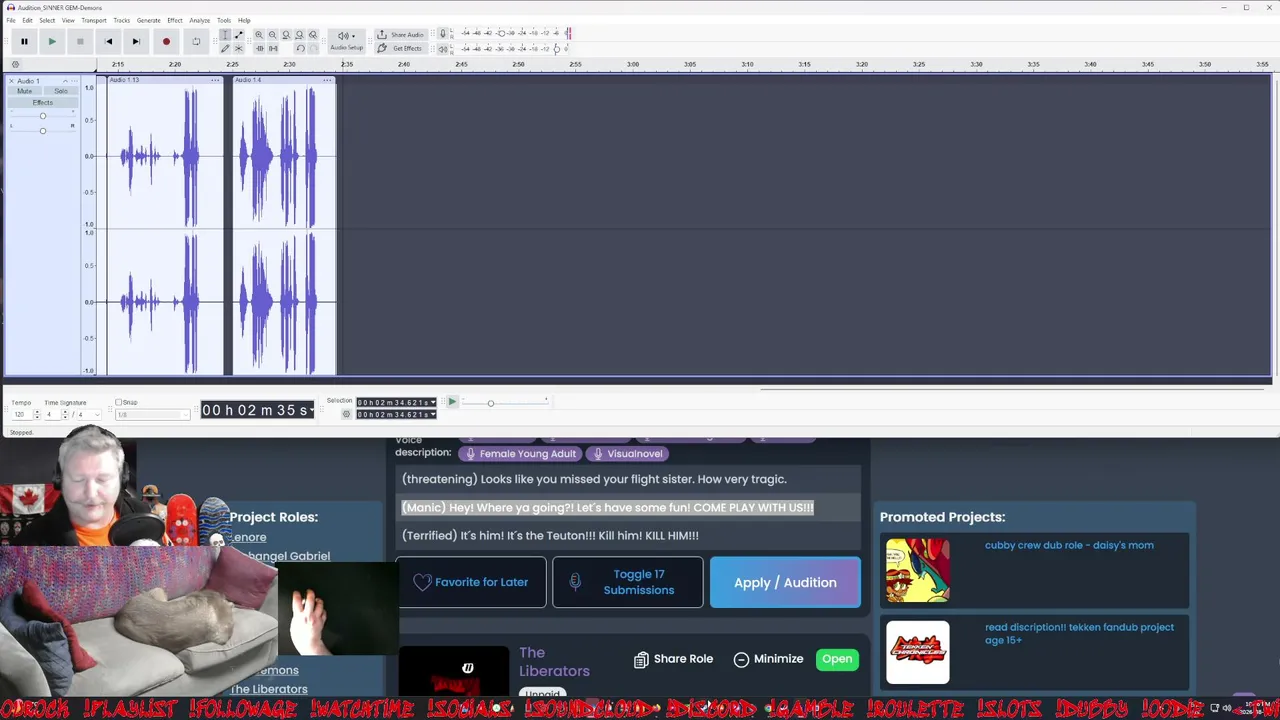Open the time display format dropdown
Screen dimensions: 1280x720
pos(312,410)
